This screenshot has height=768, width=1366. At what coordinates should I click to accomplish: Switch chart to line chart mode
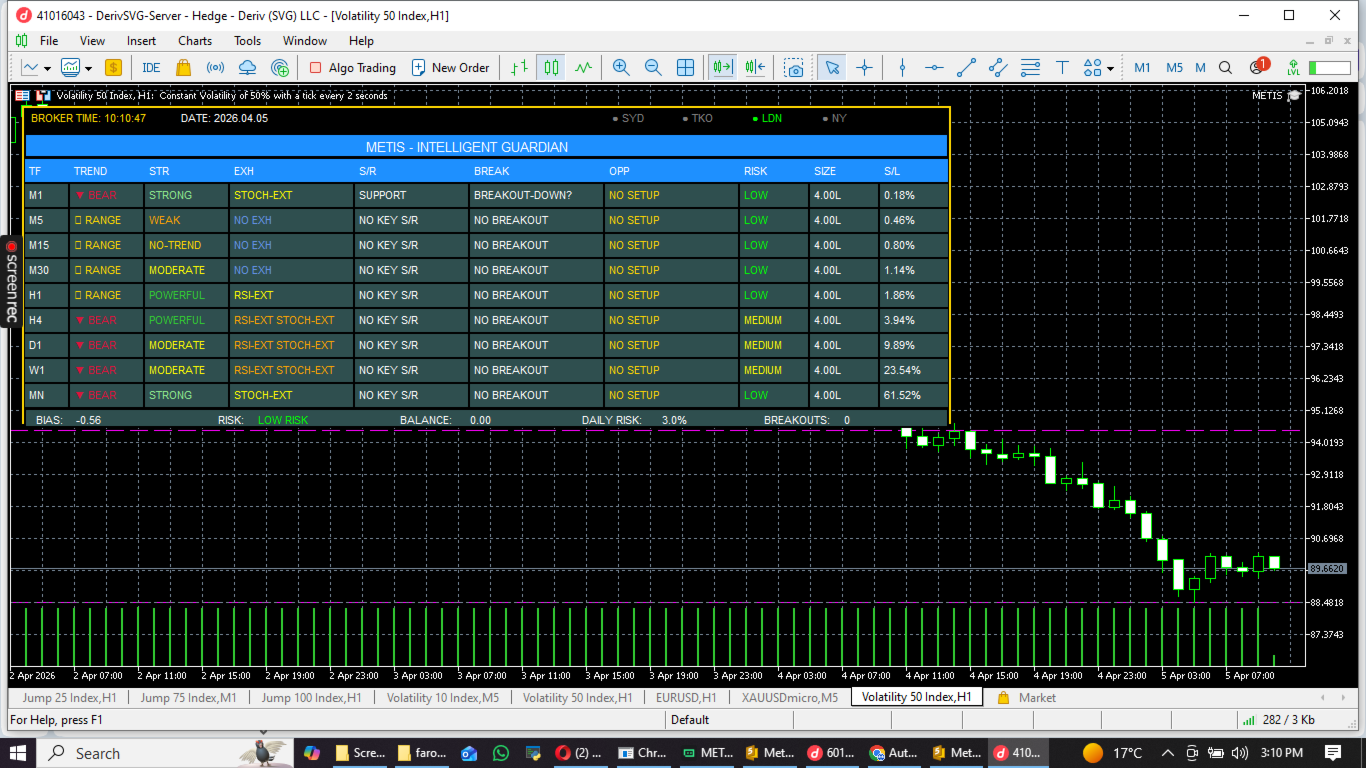[x=583, y=68]
